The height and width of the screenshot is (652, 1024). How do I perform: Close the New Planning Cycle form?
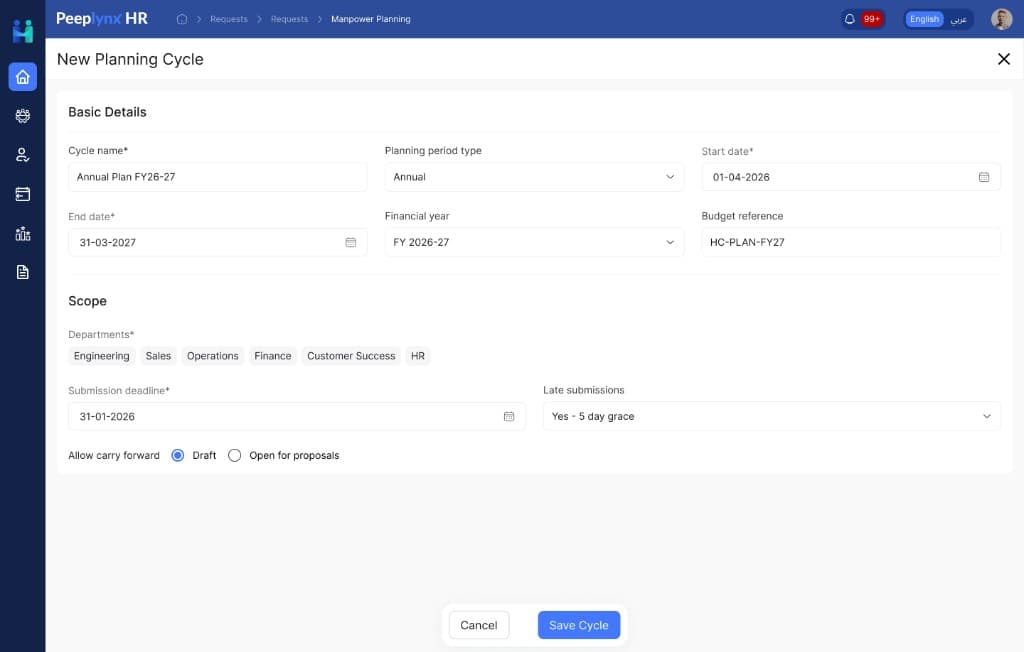pos(1004,59)
